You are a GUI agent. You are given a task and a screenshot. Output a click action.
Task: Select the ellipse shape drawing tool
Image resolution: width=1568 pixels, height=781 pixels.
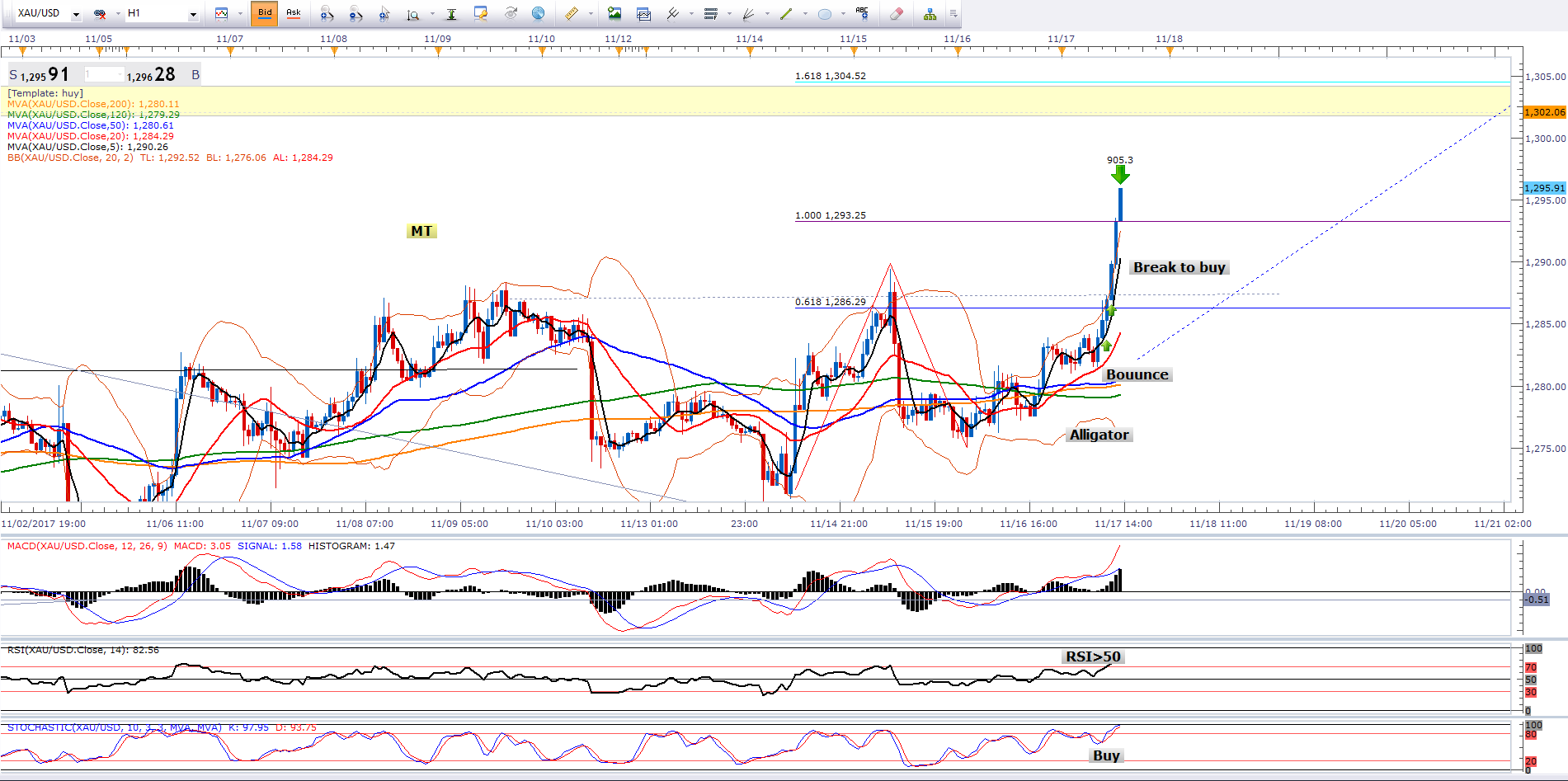[x=824, y=13]
